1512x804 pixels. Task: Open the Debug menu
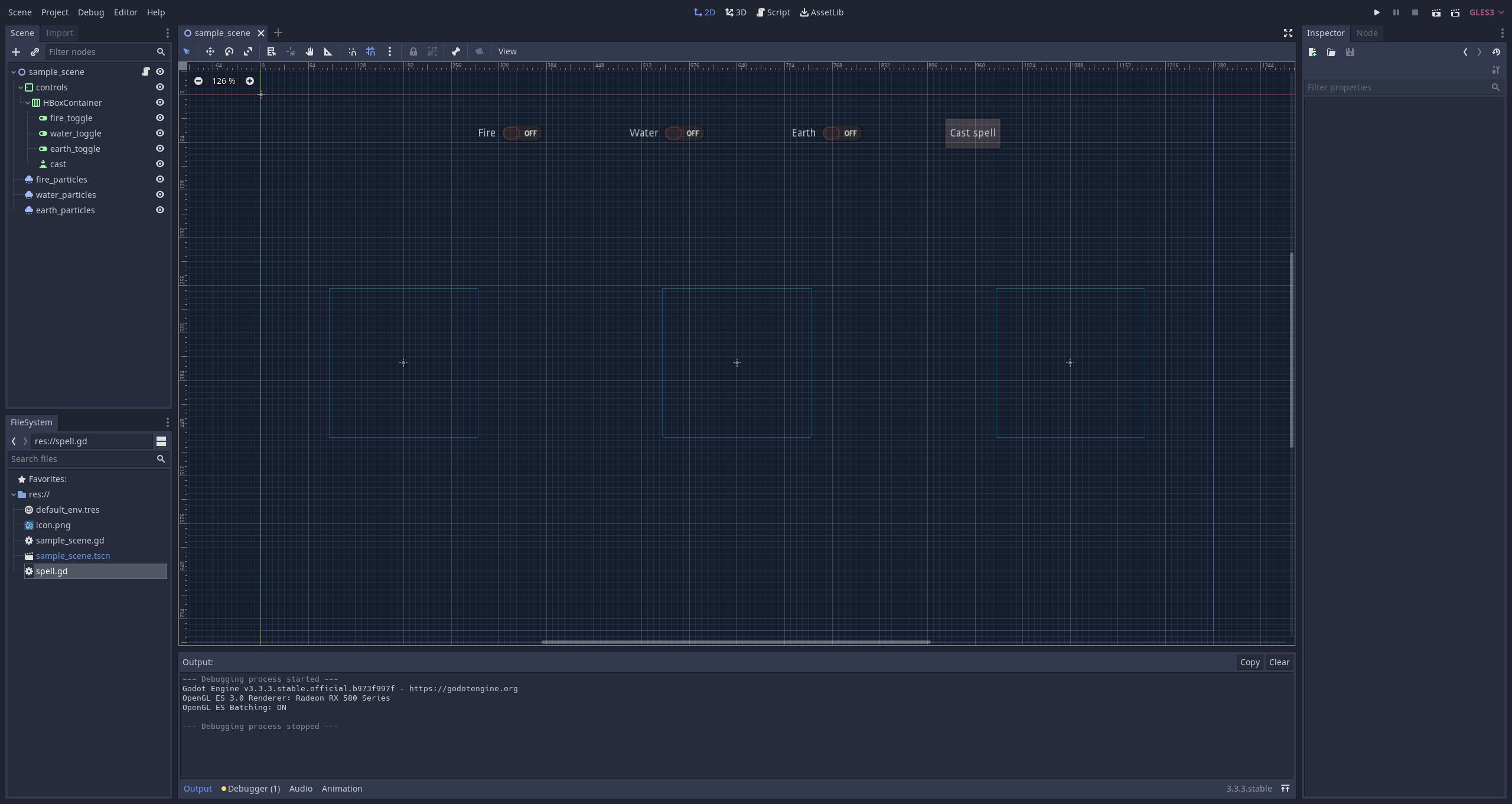tap(91, 12)
